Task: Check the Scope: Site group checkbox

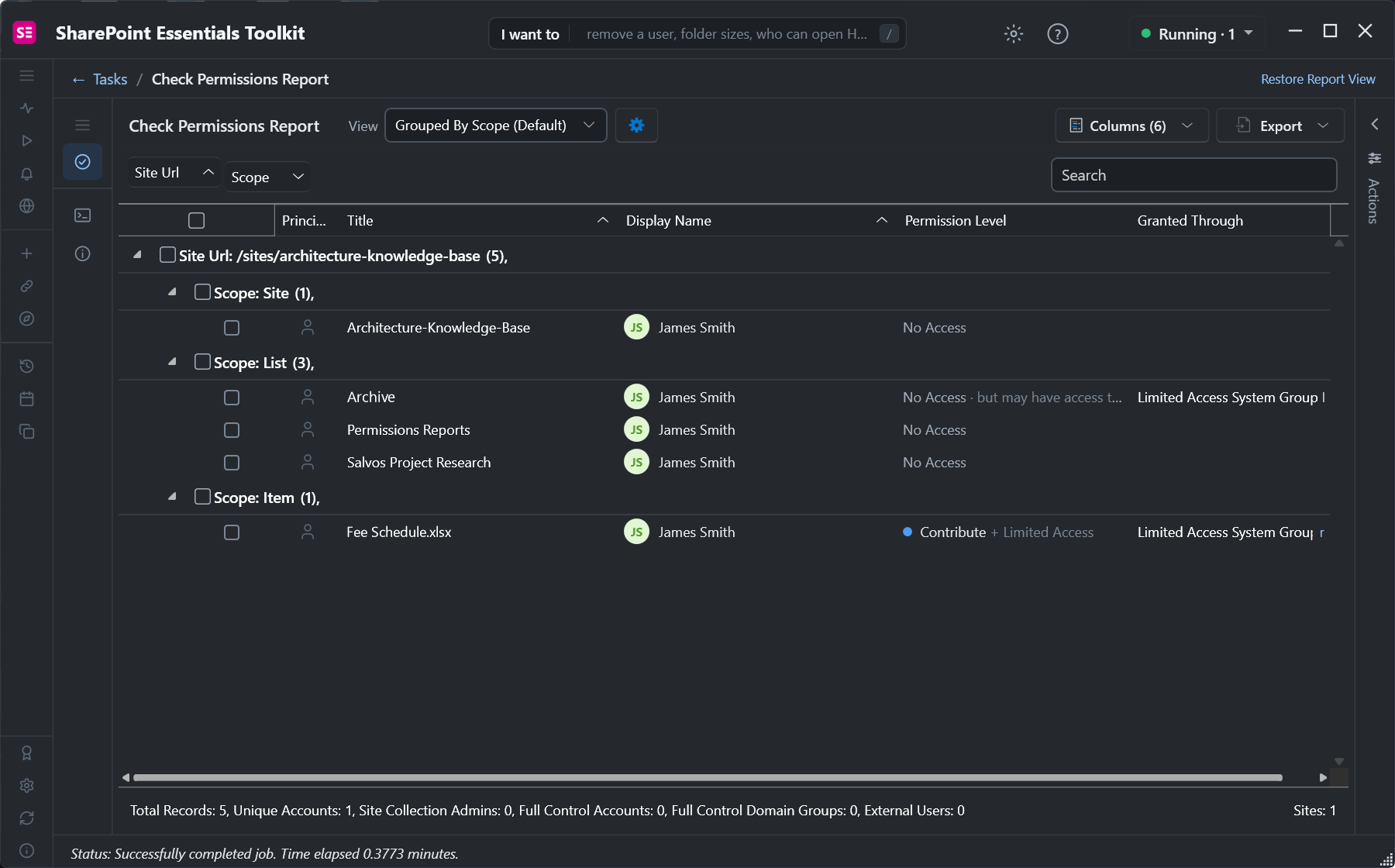Action: pyautogui.click(x=202, y=292)
